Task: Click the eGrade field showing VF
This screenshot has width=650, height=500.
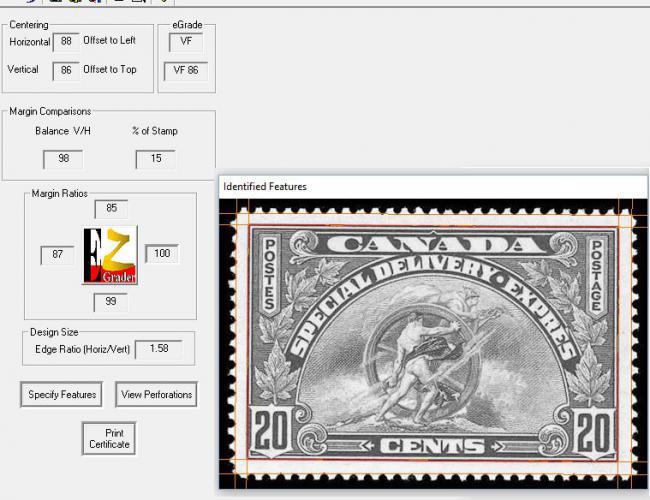Action: [186, 42]
